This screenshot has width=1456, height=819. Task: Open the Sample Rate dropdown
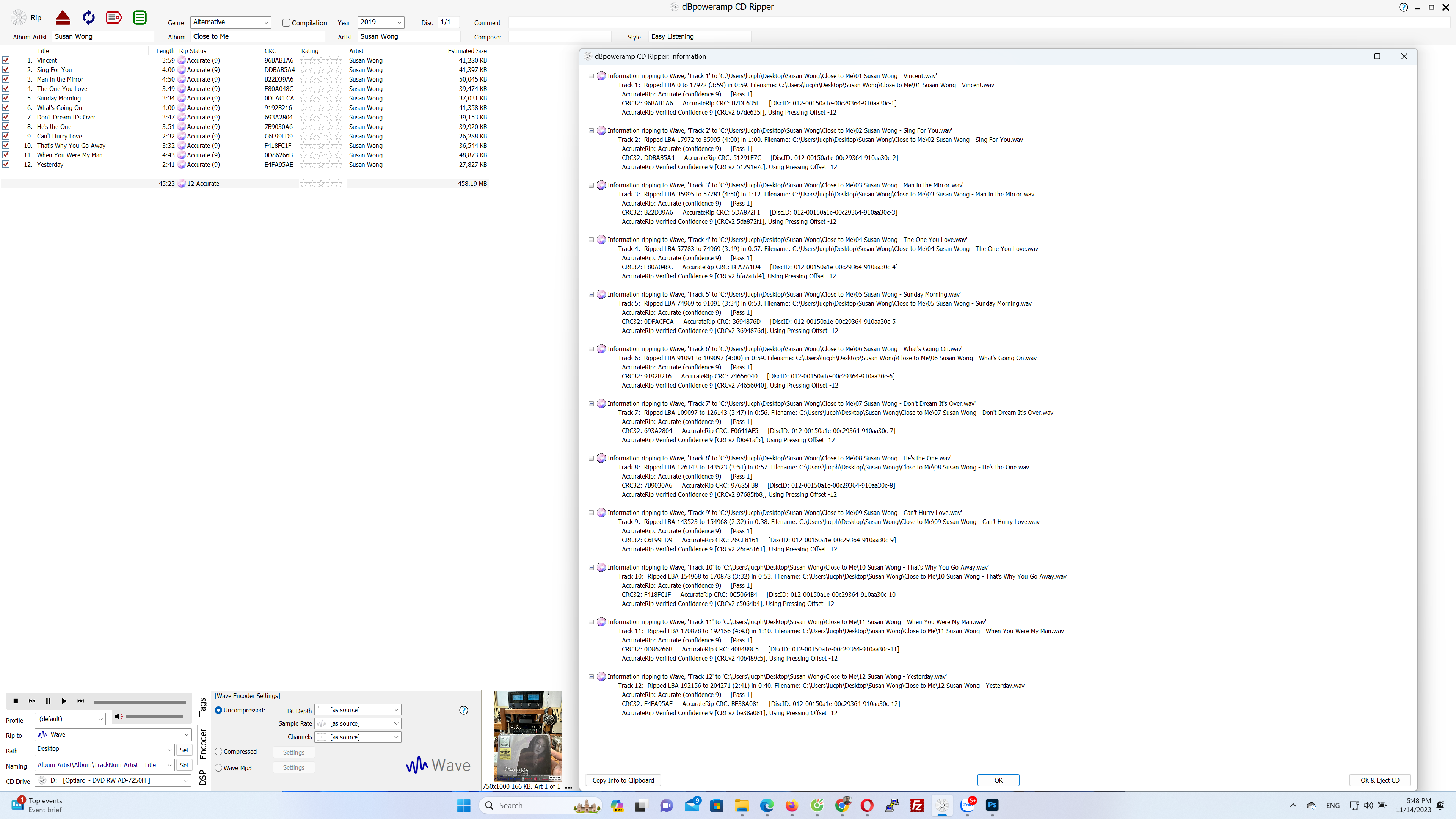pos(358,723)
